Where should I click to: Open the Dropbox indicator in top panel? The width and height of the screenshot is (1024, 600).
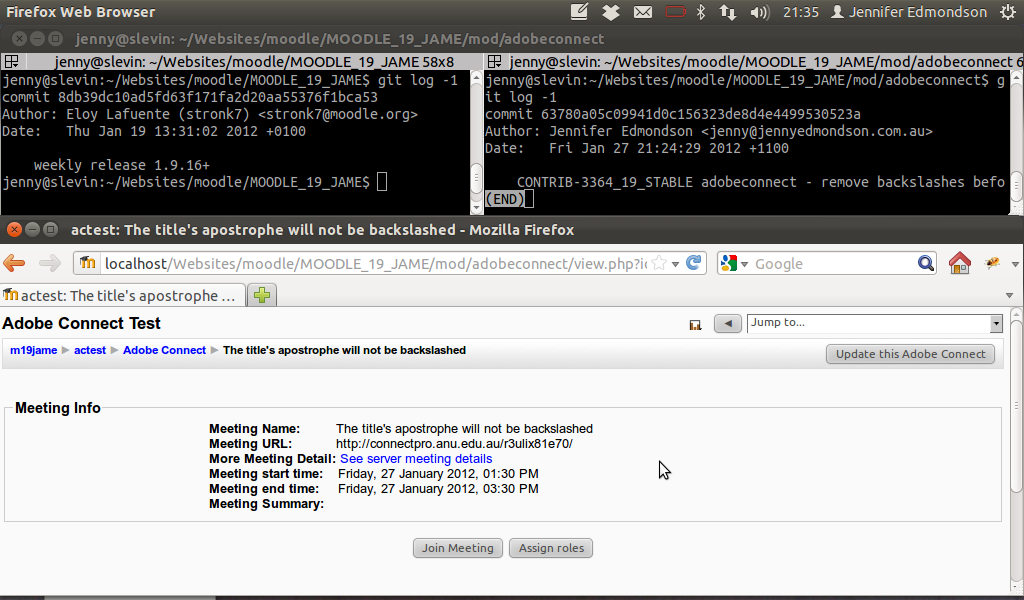tap(611, 12)
